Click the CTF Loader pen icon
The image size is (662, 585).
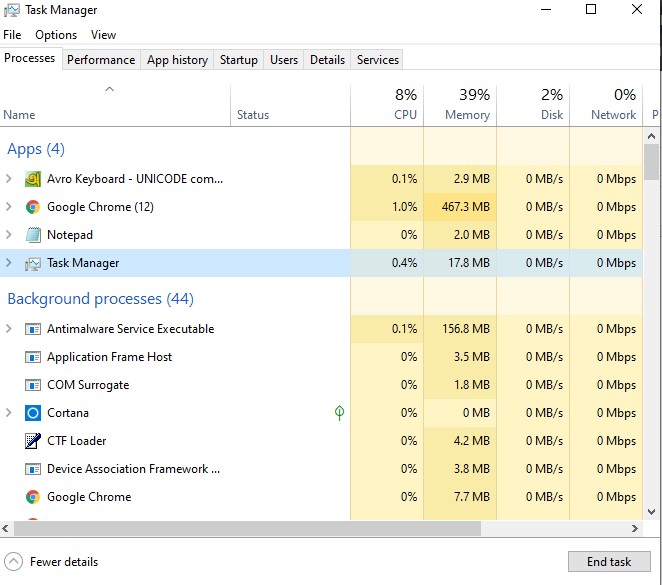click(x=33, y=441)
